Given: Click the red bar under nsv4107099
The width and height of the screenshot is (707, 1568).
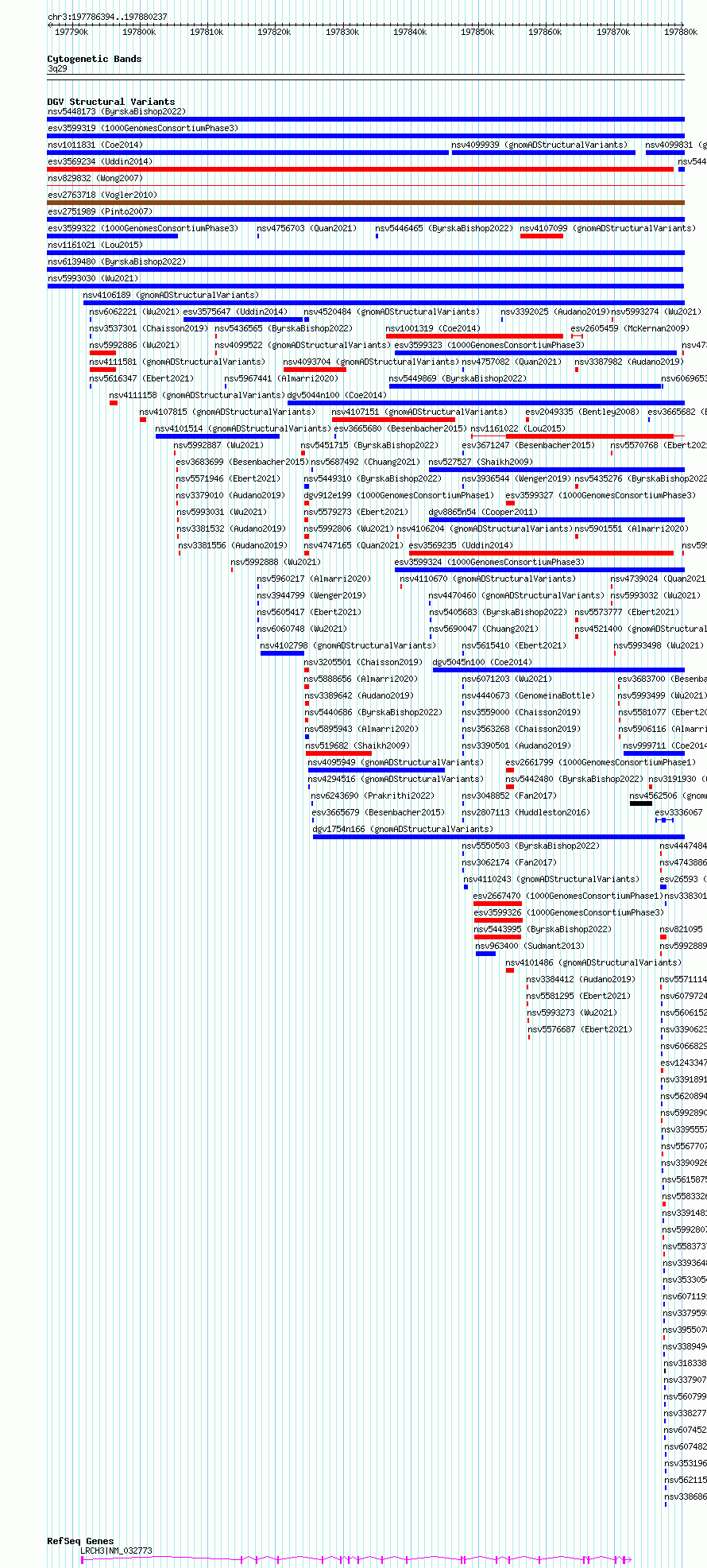Looking at the screenshot, I should pyautogui.click(x=542, y=236).
